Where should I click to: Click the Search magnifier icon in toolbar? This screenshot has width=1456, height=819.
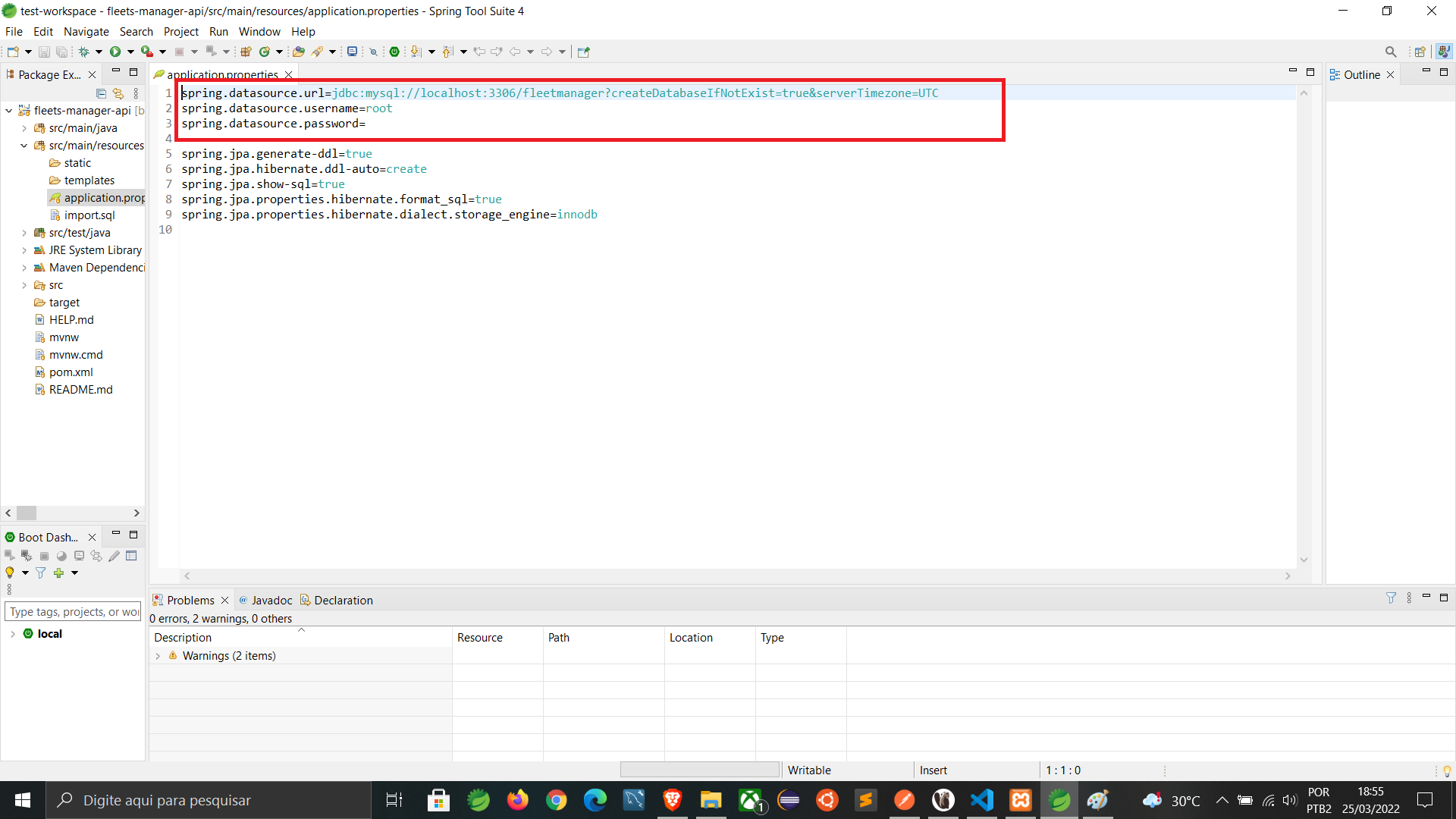tap(1390, 52)
